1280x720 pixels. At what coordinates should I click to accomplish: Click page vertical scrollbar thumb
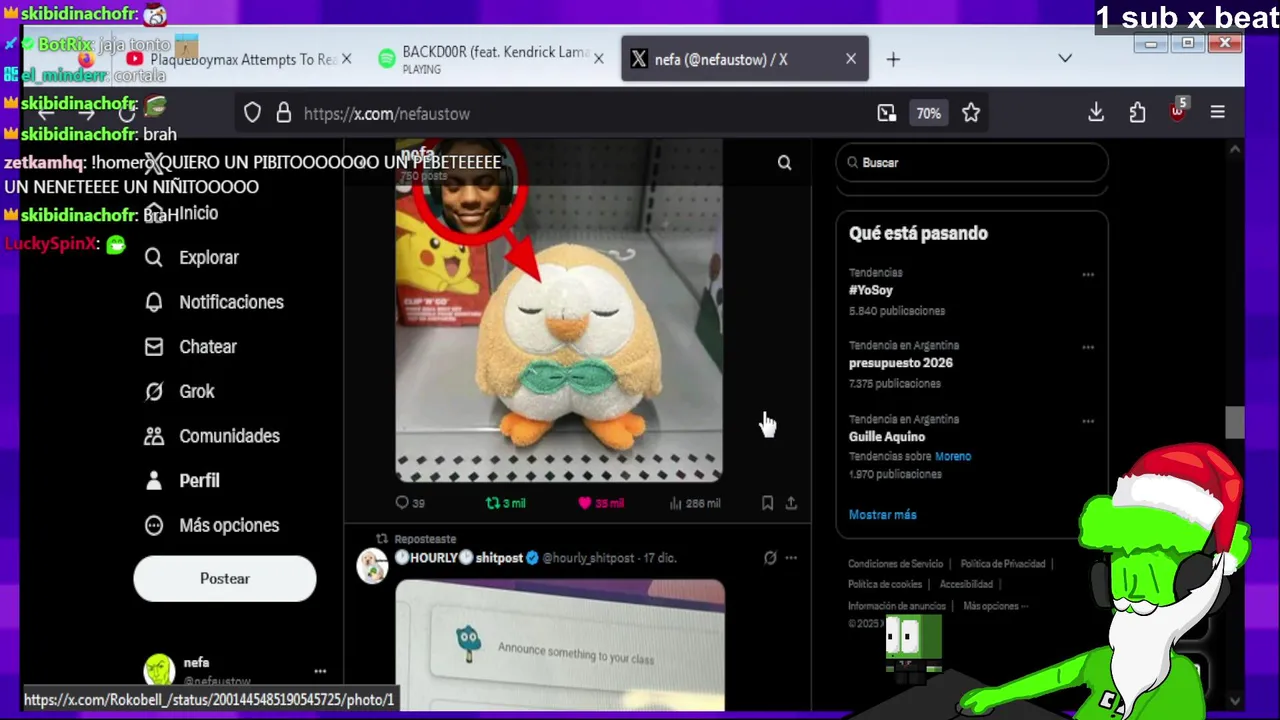(1235, 423)
